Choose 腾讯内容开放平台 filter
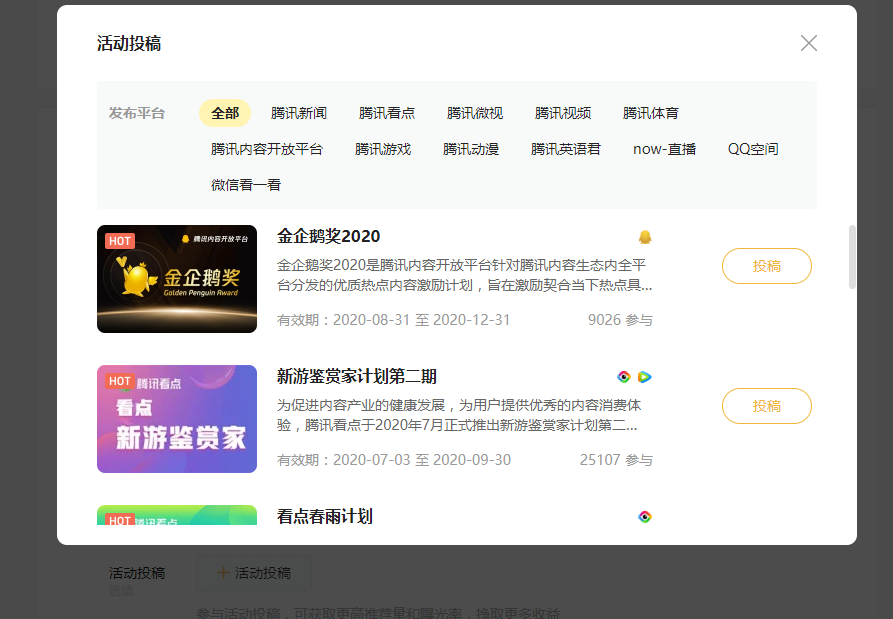The height and width of the screenshot is (619, 893). point(267,149)
